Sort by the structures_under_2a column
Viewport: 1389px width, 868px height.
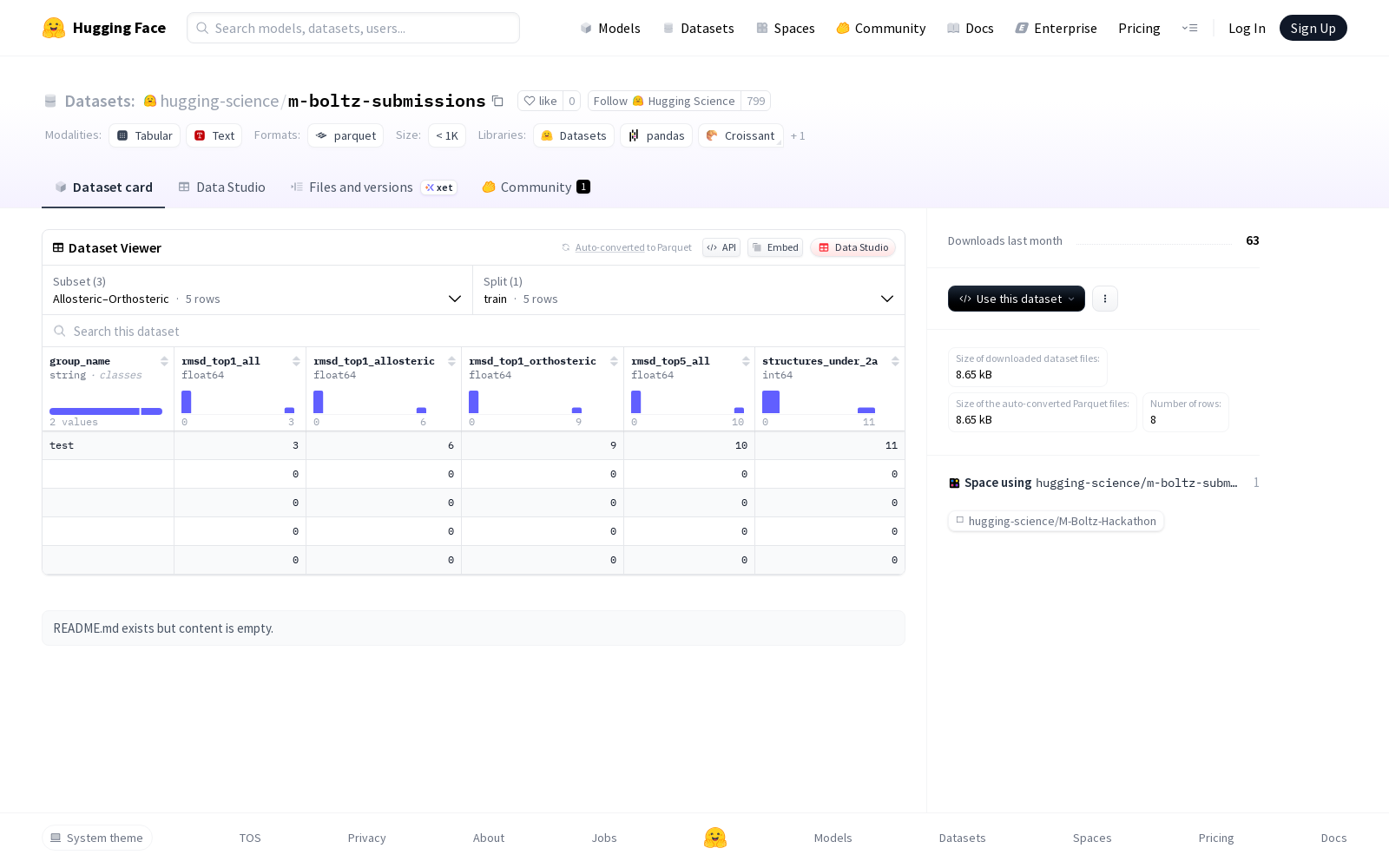coord(895,361)
